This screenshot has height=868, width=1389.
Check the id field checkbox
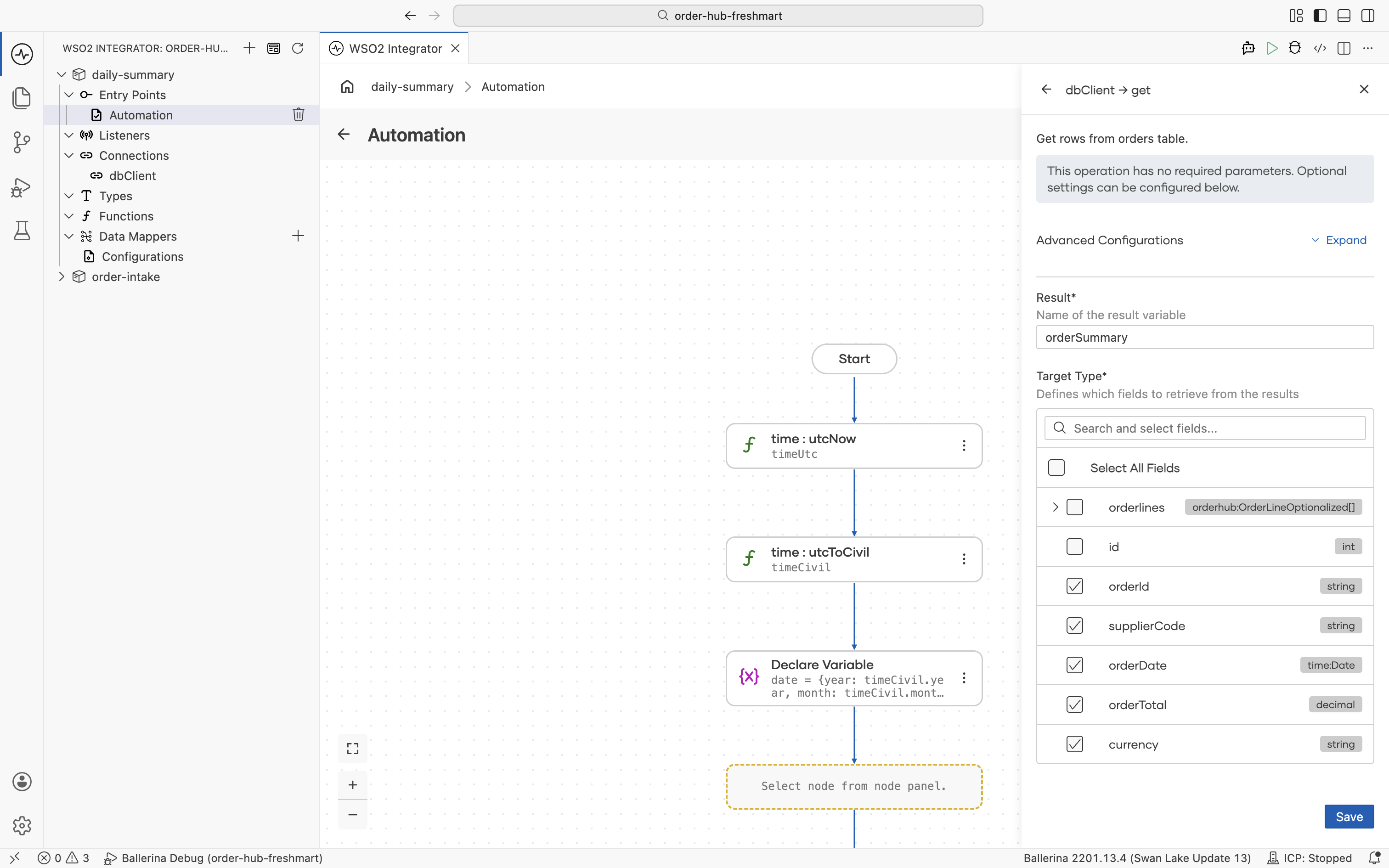1074,547
